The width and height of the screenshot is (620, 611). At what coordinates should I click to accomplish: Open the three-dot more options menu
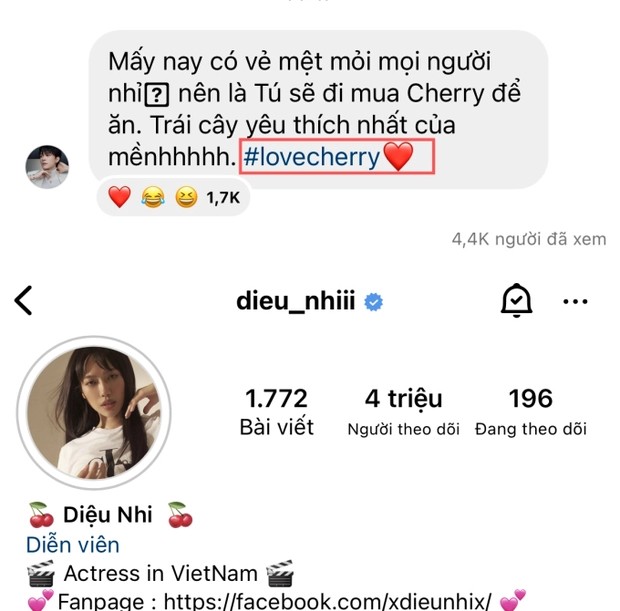tap(575, 301)
